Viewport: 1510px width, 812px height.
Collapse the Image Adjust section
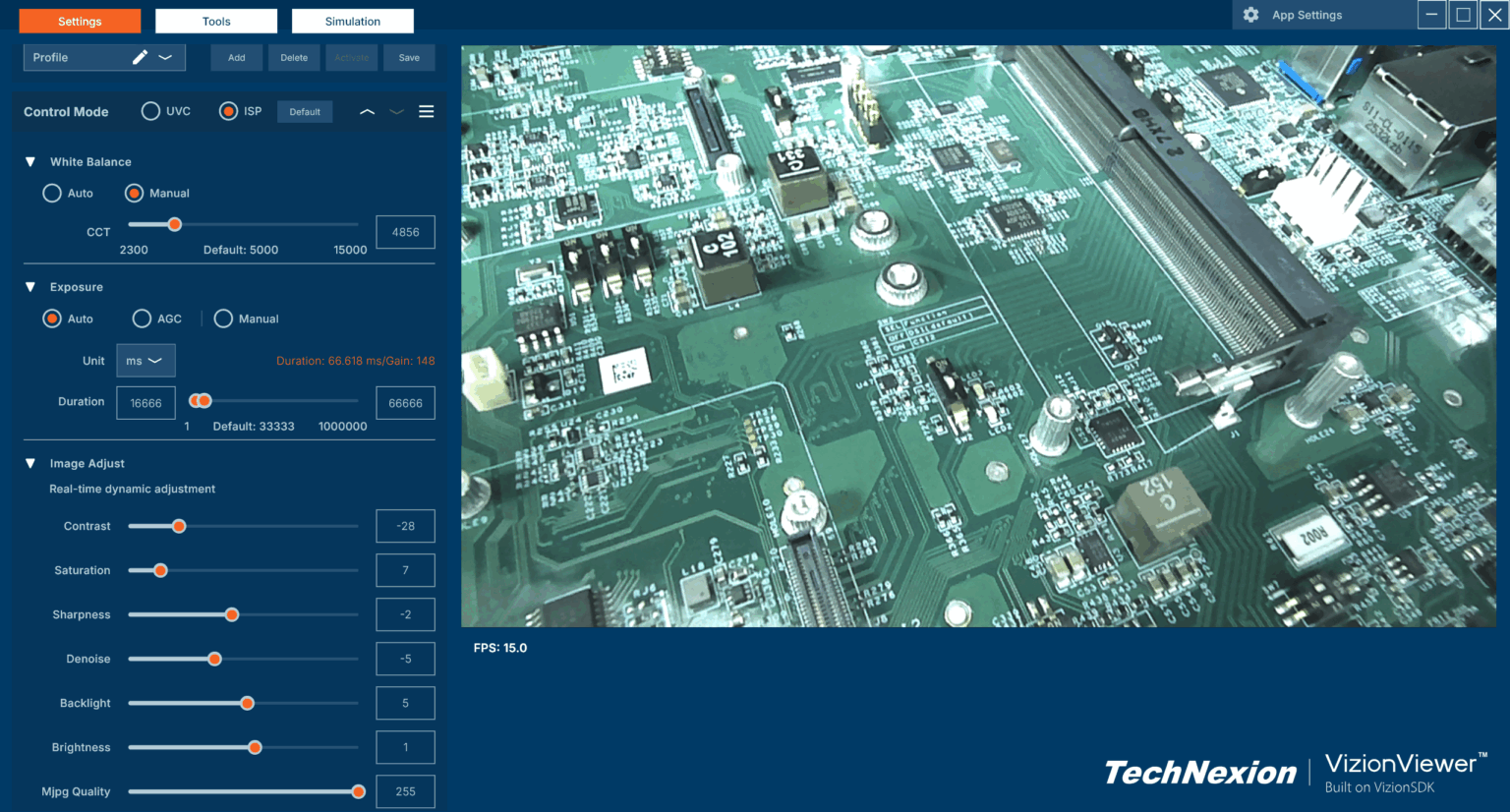pyautogui.click(x=30, y=463)
